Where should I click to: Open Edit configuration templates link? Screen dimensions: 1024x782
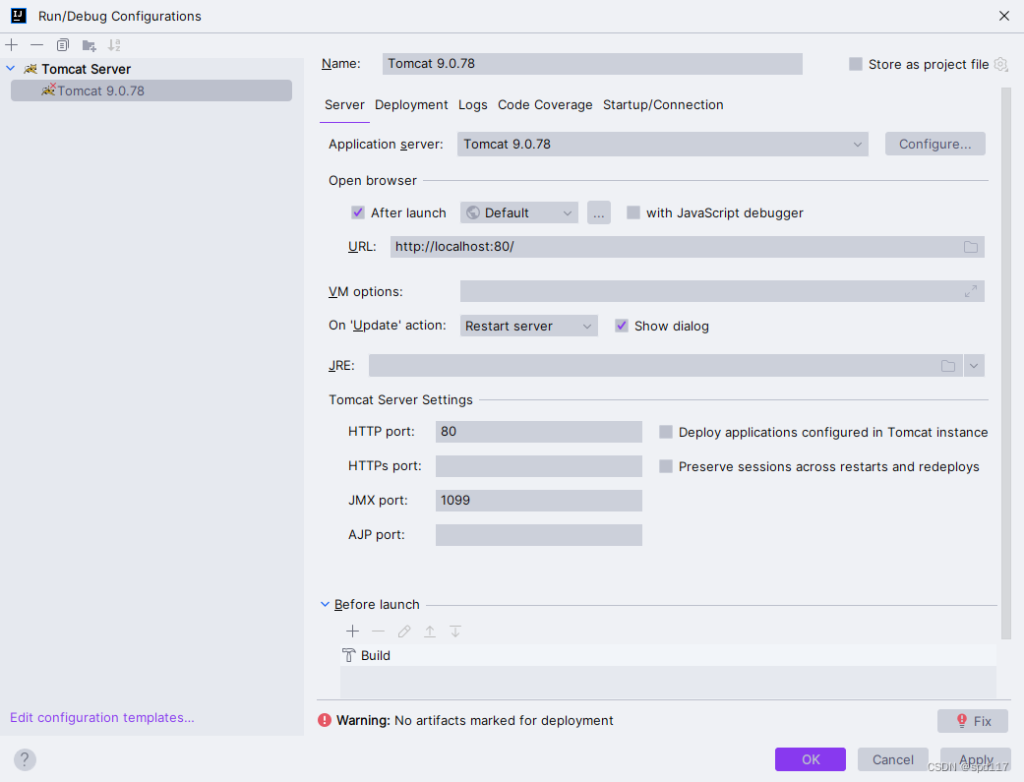(102, 717)
